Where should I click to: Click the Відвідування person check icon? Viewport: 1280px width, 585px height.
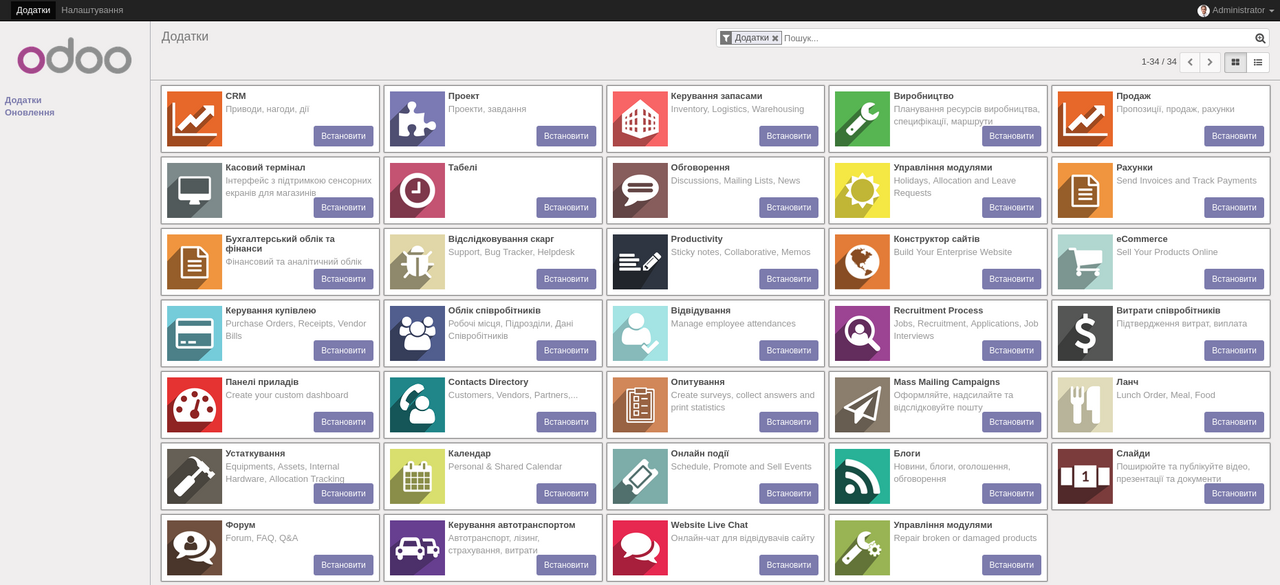click(x=640, y=333)
